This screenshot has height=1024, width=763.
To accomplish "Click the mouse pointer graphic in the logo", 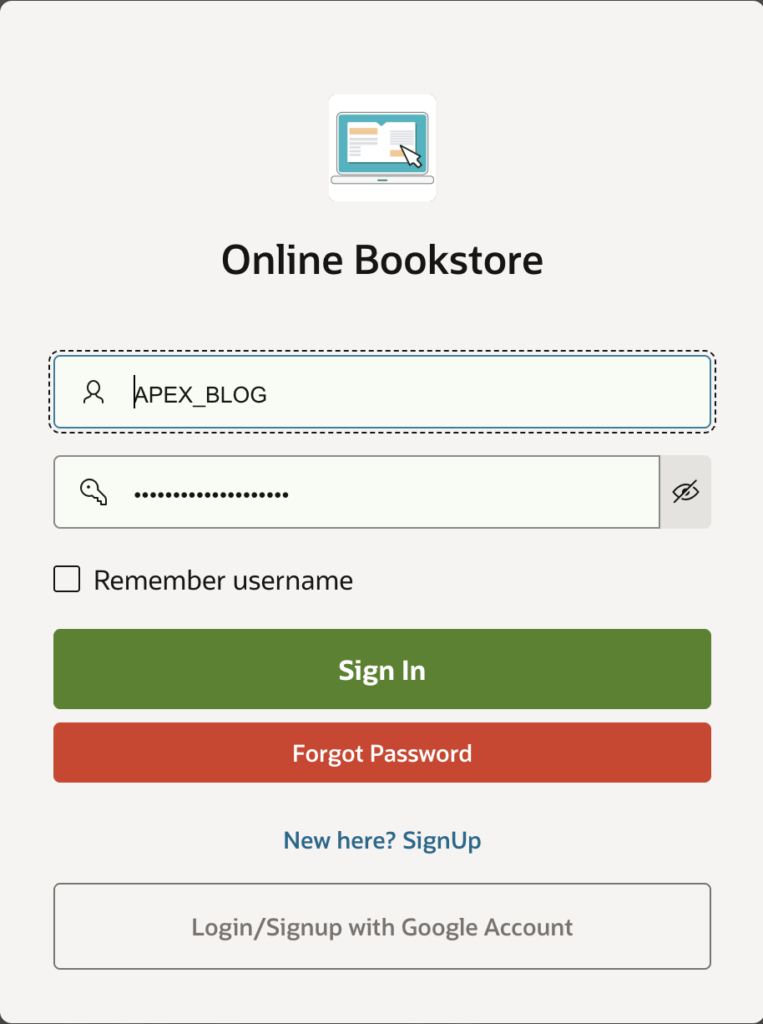I will 412,157.
